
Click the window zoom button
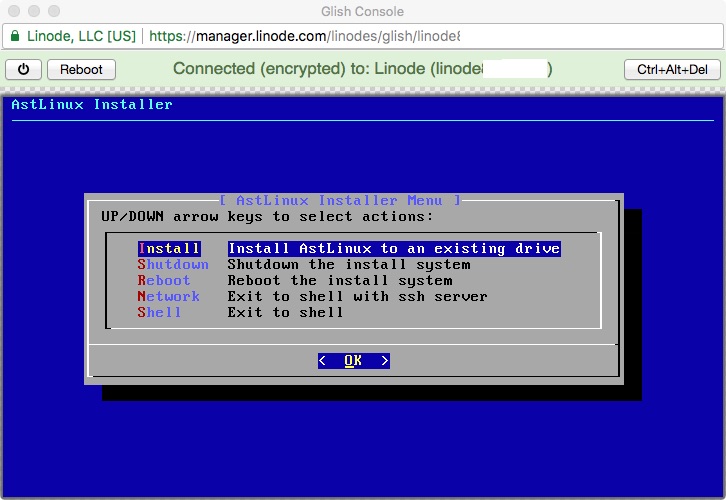click(54, 11)
